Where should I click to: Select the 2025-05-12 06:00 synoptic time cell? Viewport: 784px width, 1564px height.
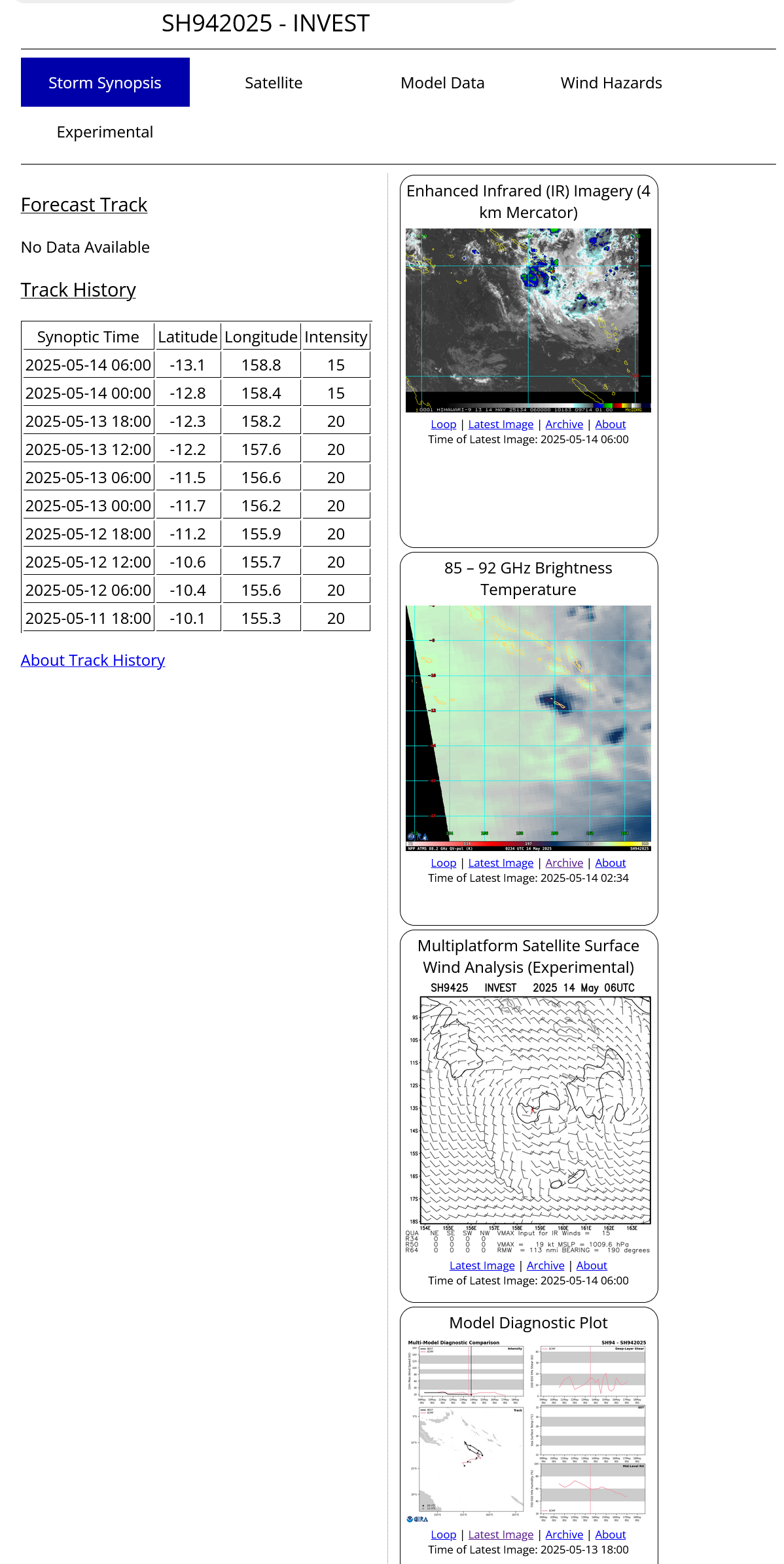point(88,590)
